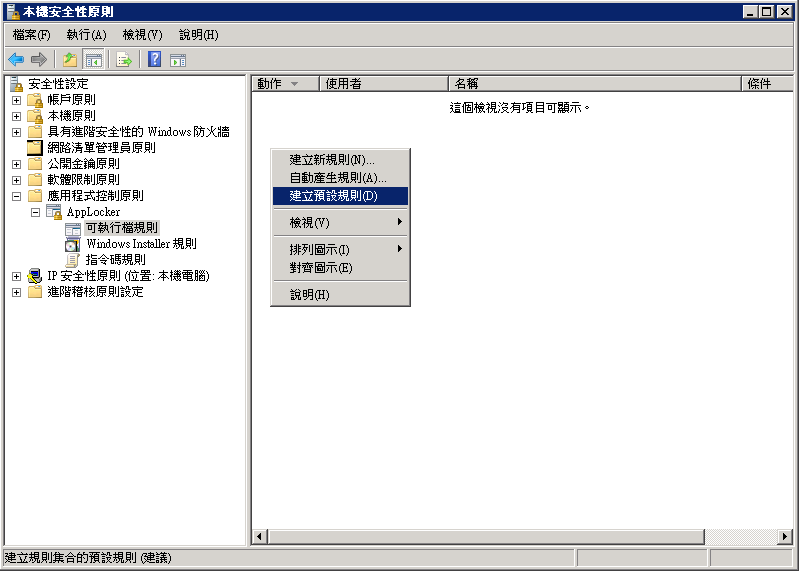This screenshot has height=571, width=799.
Task: Collapse the AppLocker tree node
Action: coord(35,212)
